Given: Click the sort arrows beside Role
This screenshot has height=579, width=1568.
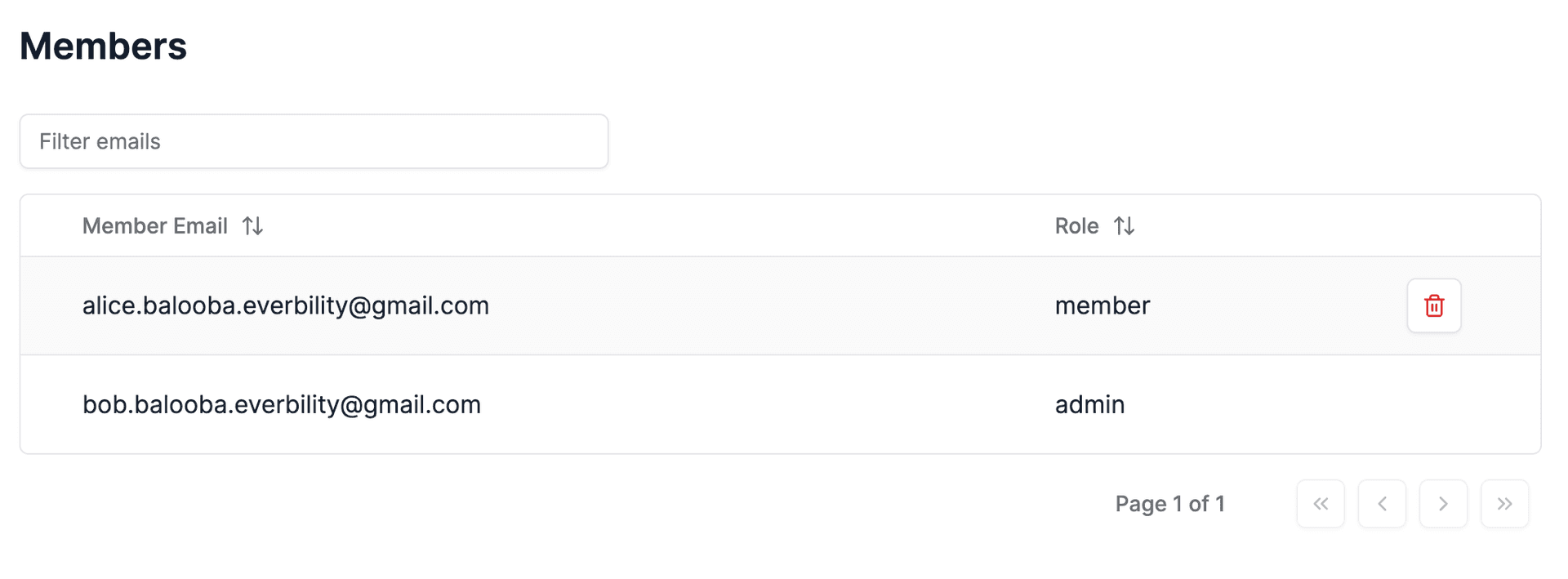Looking at the screenshot, I should click(1125, 226).
